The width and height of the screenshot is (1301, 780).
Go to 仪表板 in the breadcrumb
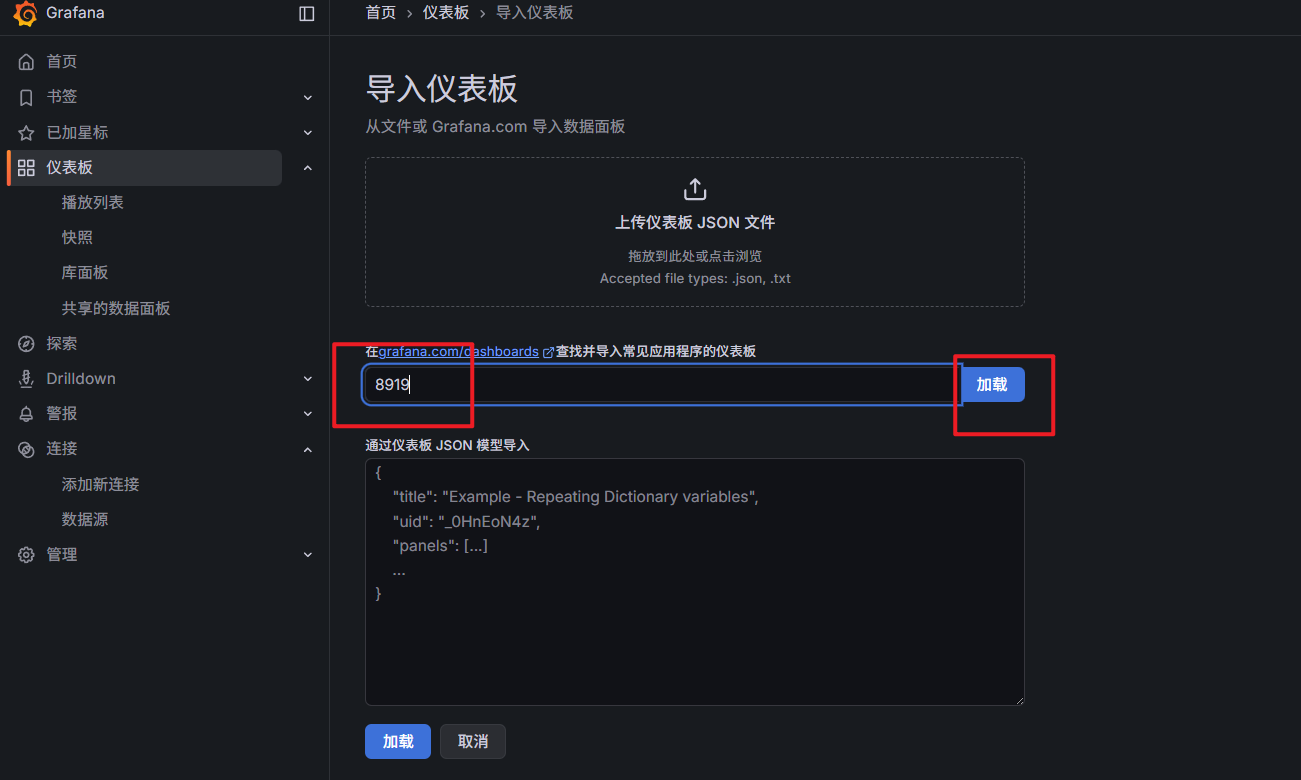pyautogui.click(x=446, y=13)
